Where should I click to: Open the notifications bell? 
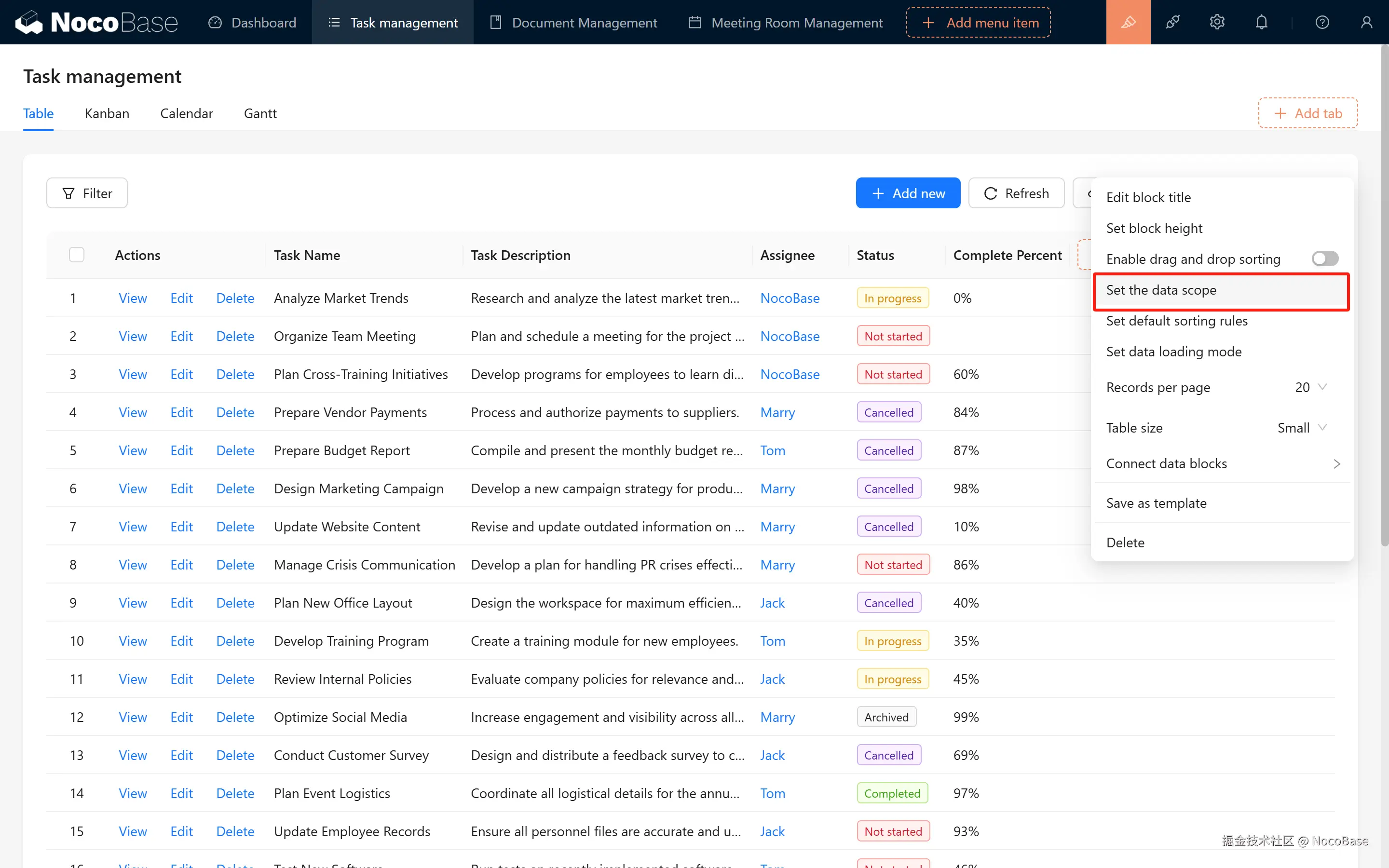pyautogui.click(x=1261, y=22)
